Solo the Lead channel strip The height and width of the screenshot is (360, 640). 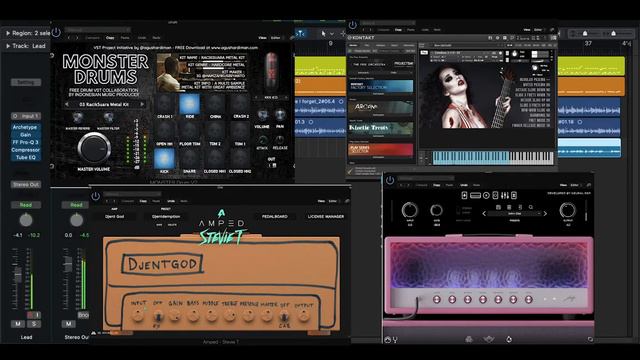click(34, 324)
